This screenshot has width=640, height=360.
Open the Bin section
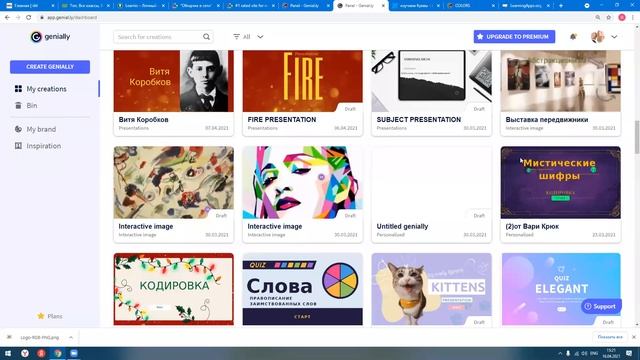point(31,106)
